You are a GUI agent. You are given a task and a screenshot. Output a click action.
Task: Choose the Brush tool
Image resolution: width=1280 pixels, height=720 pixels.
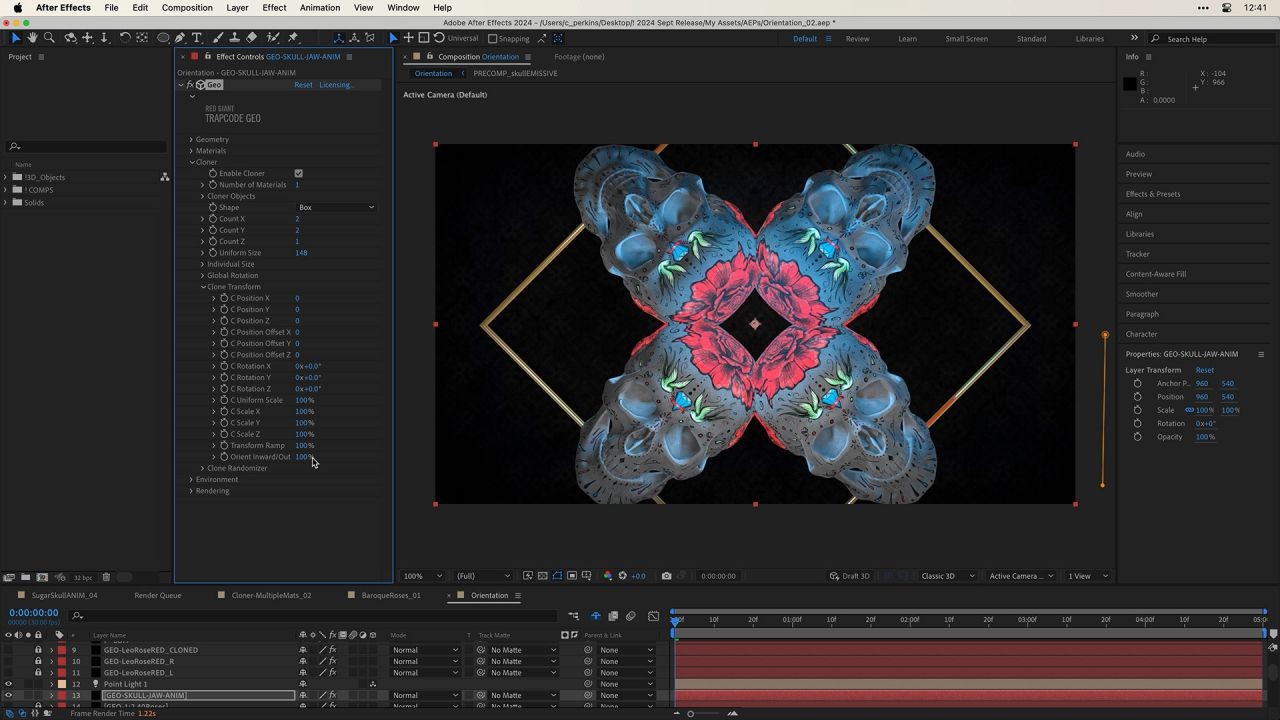point(217,38)
